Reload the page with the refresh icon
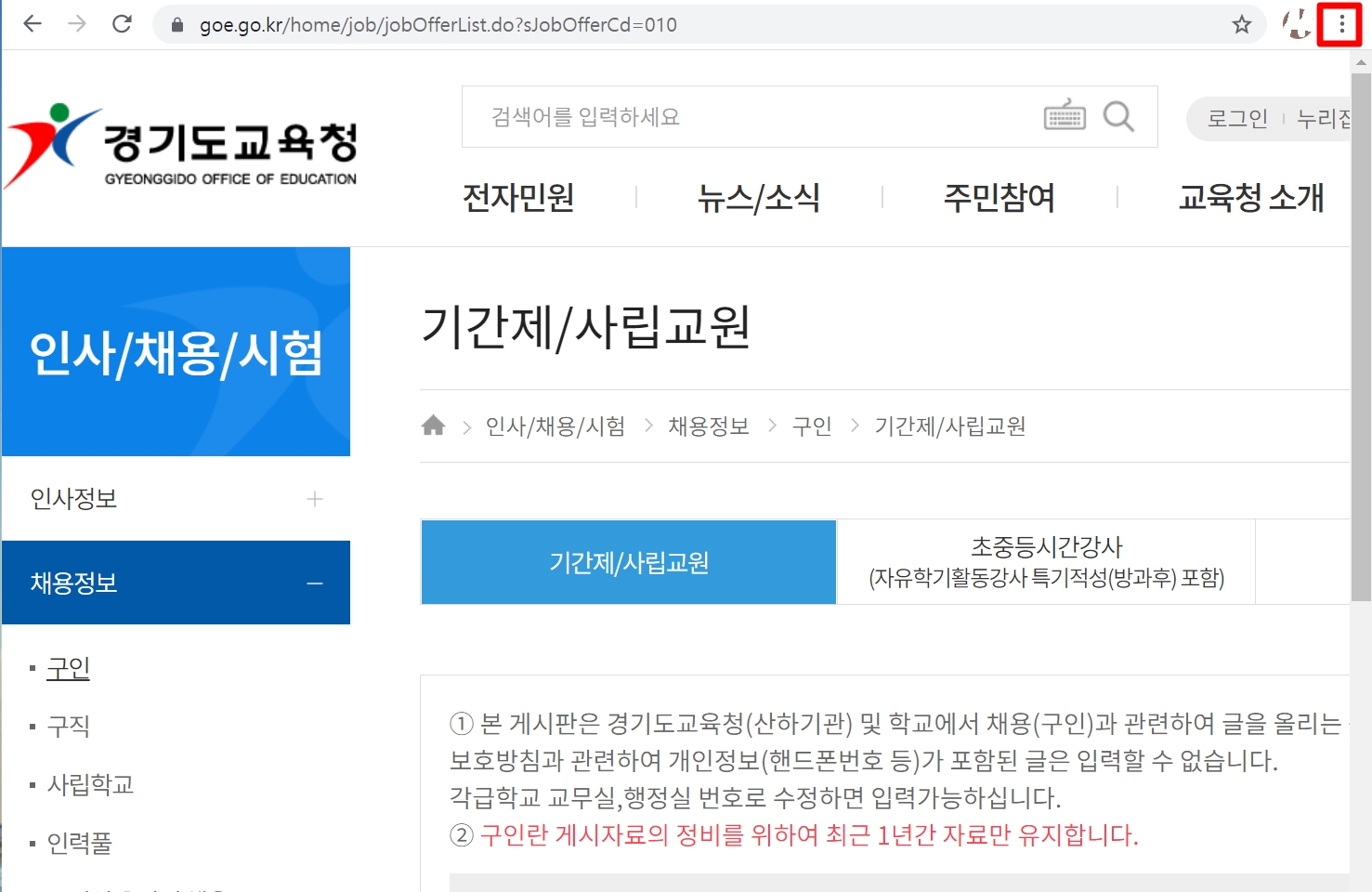Screen dimensions: 1372x892 pos(122,24)
